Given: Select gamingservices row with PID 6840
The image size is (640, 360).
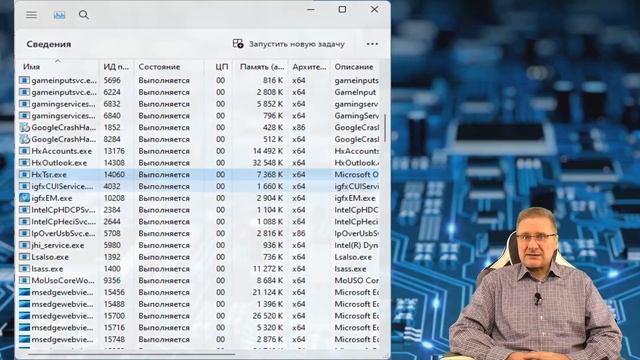Looking at the screenshot, I should (x=199, y=116).
